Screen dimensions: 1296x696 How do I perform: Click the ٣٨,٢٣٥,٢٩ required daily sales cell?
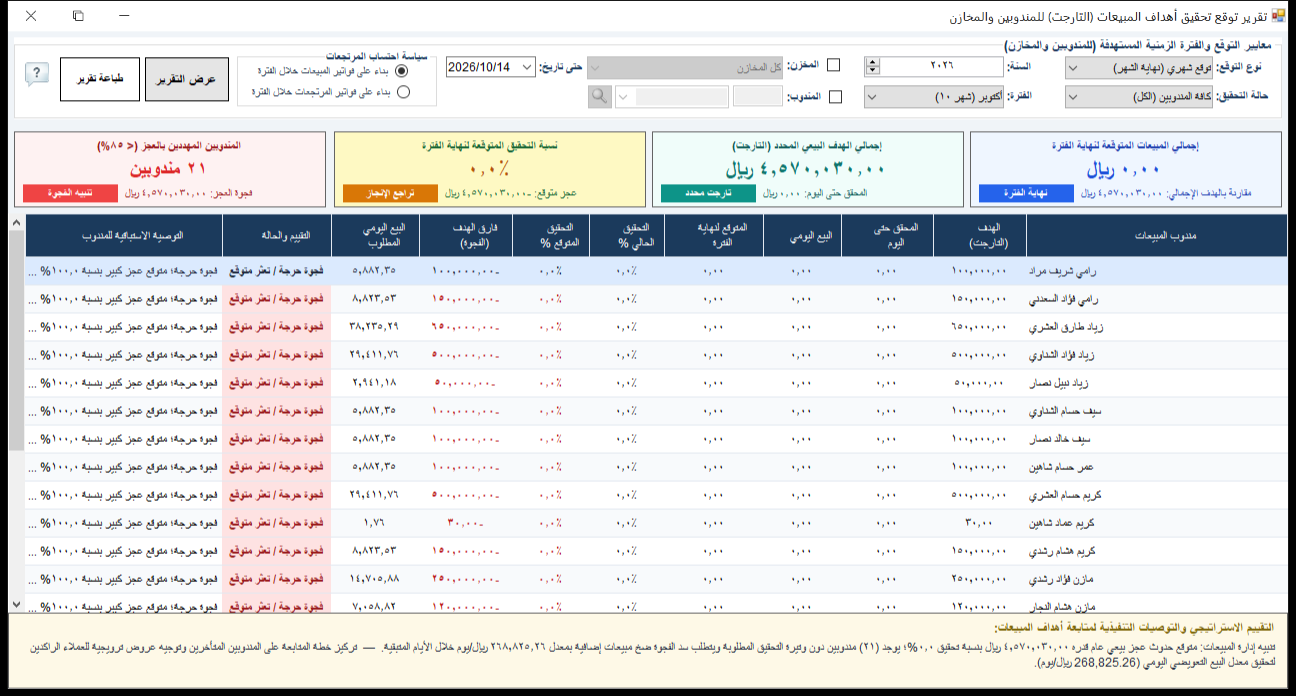(376, 327)
